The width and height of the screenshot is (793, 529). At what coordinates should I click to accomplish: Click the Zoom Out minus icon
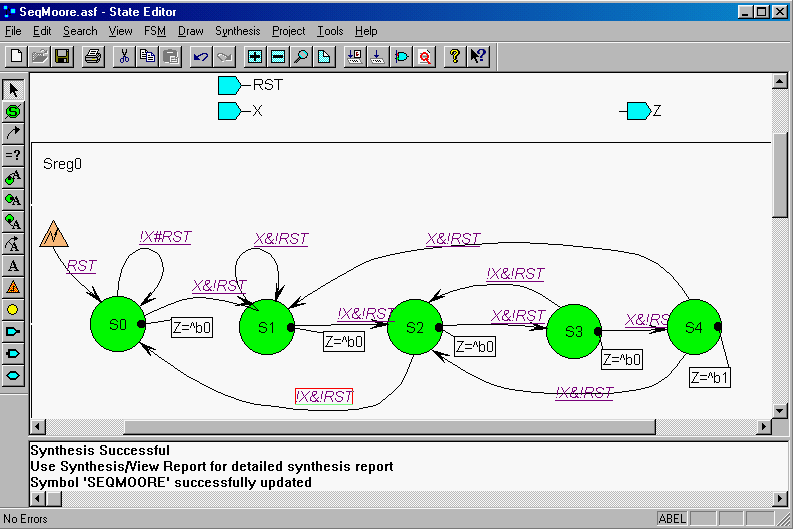278,56
